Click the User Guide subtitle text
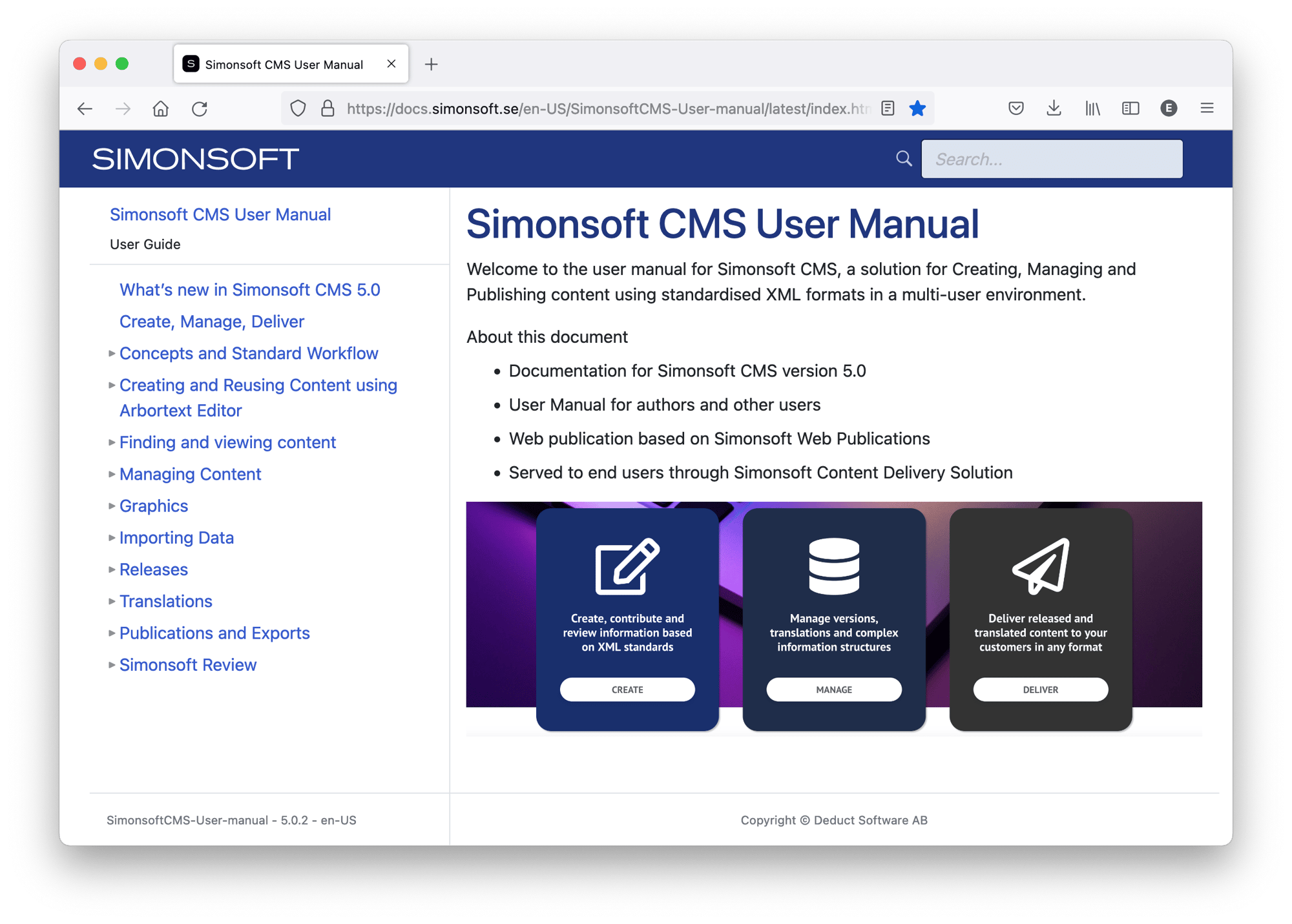 (x=145, y=244)
